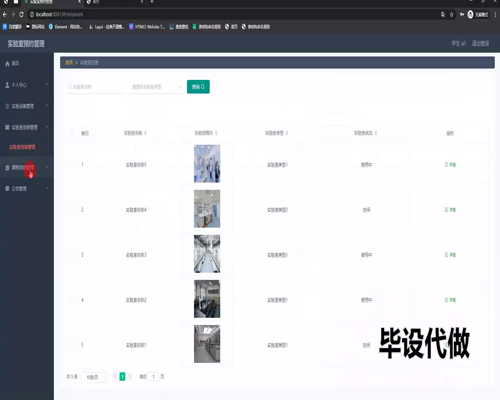Toggle the select-all checkbox in the table header
The height and width of the screenshot is (400, 500).
coord(72,133)
